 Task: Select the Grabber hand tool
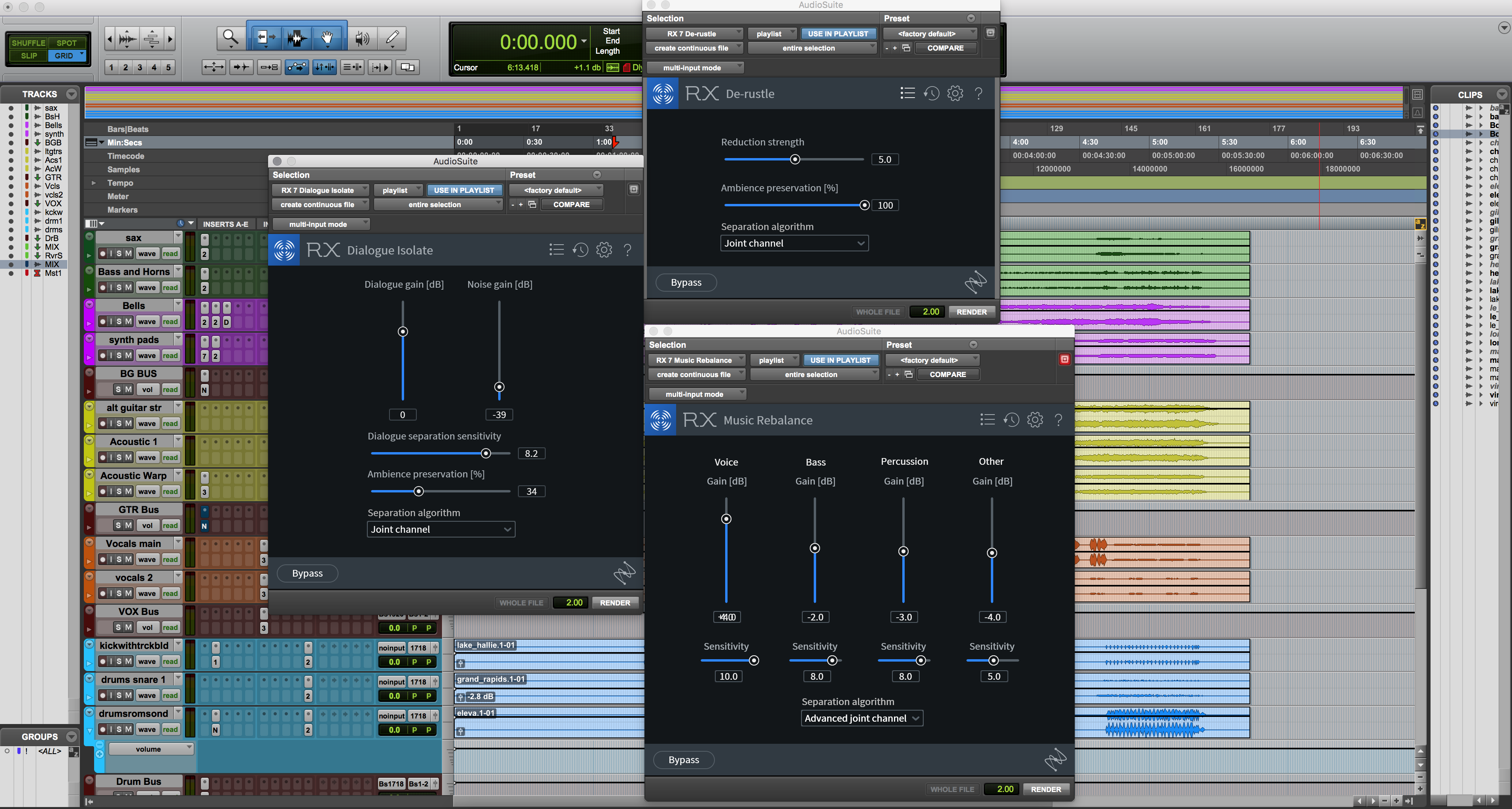pos(328,39)
